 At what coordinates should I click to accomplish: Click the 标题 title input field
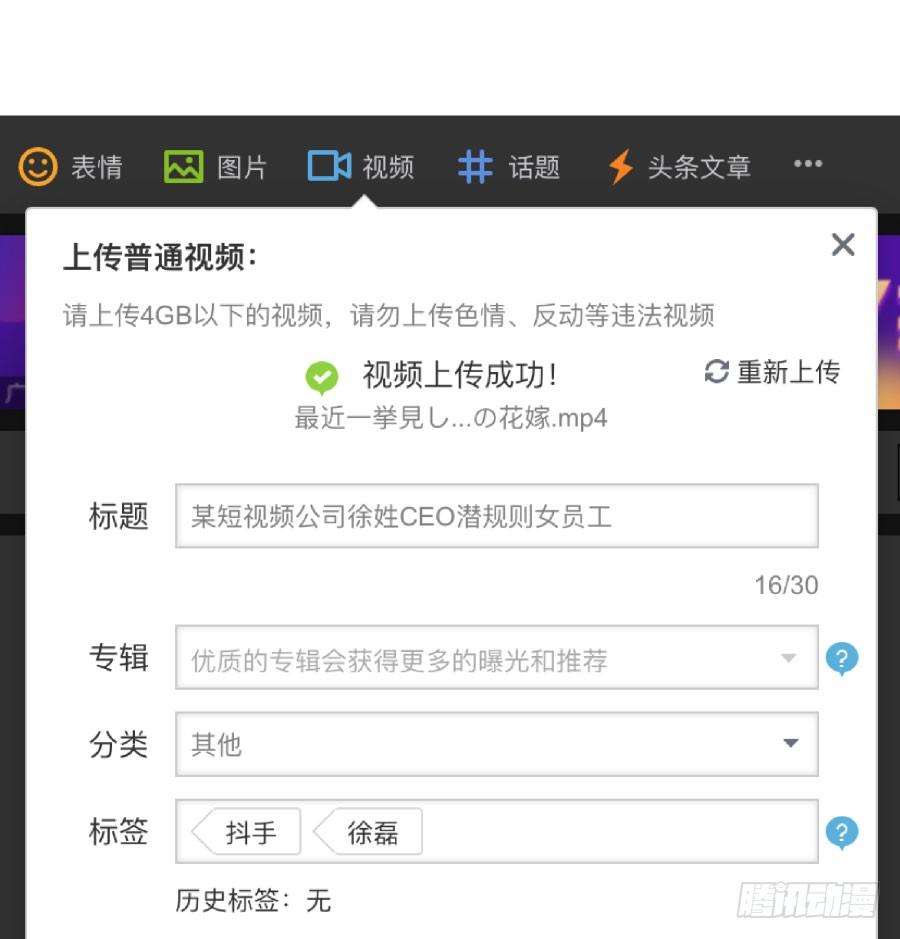tap(496, 516)
